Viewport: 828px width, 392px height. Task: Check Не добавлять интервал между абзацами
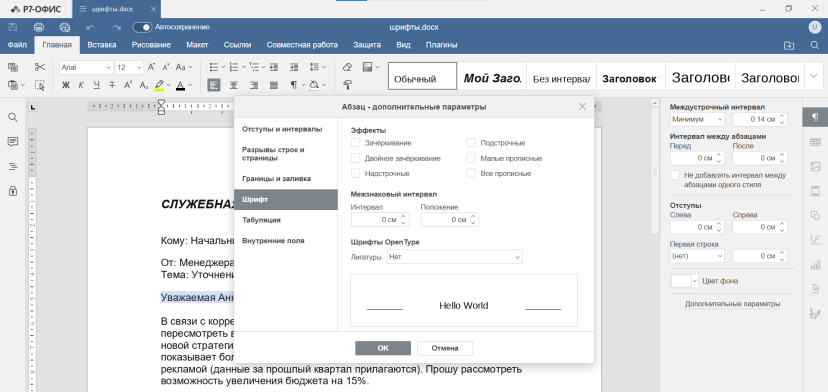click(x=674, y=175)
